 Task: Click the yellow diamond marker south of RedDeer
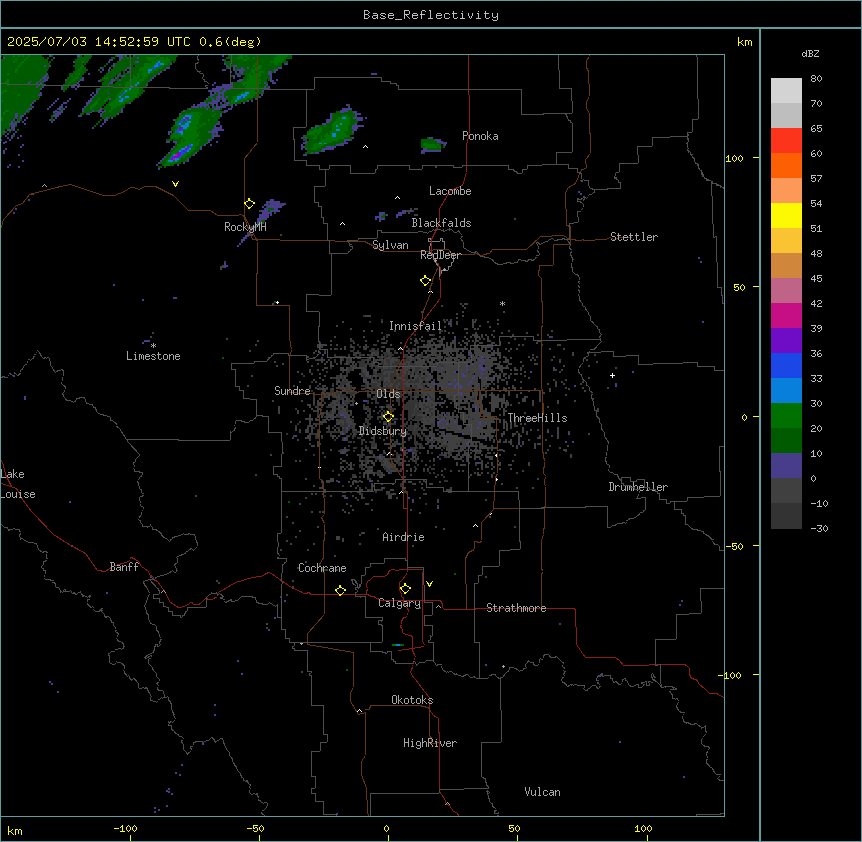click(425, 281)
